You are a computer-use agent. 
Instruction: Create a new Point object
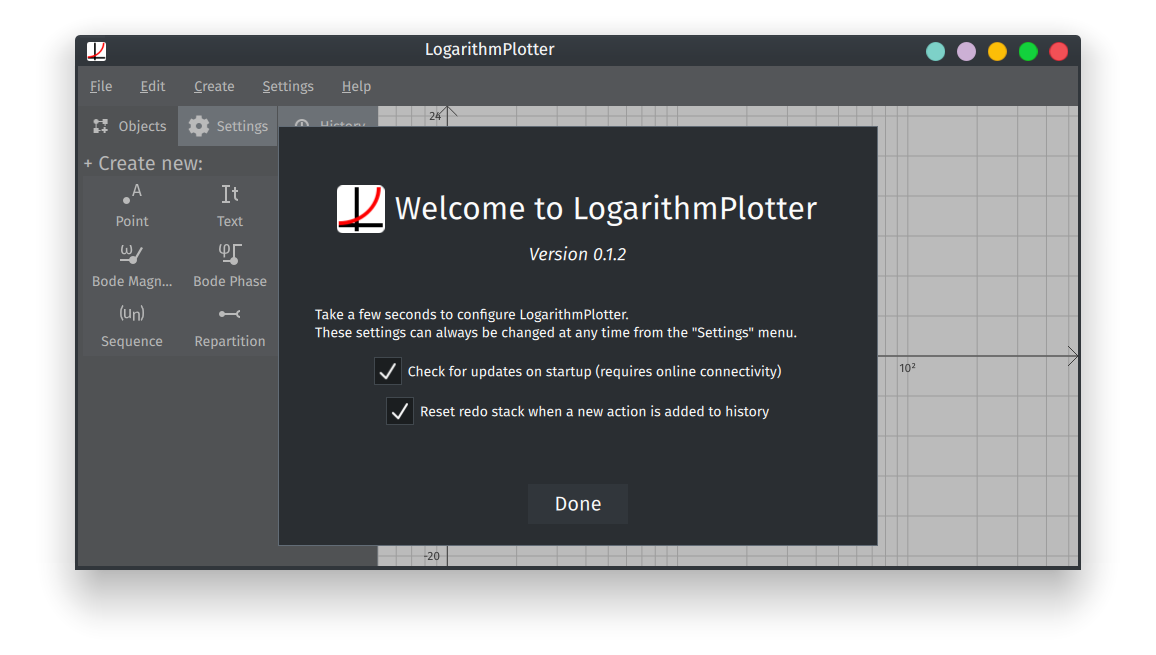click(x=132, y=206)
